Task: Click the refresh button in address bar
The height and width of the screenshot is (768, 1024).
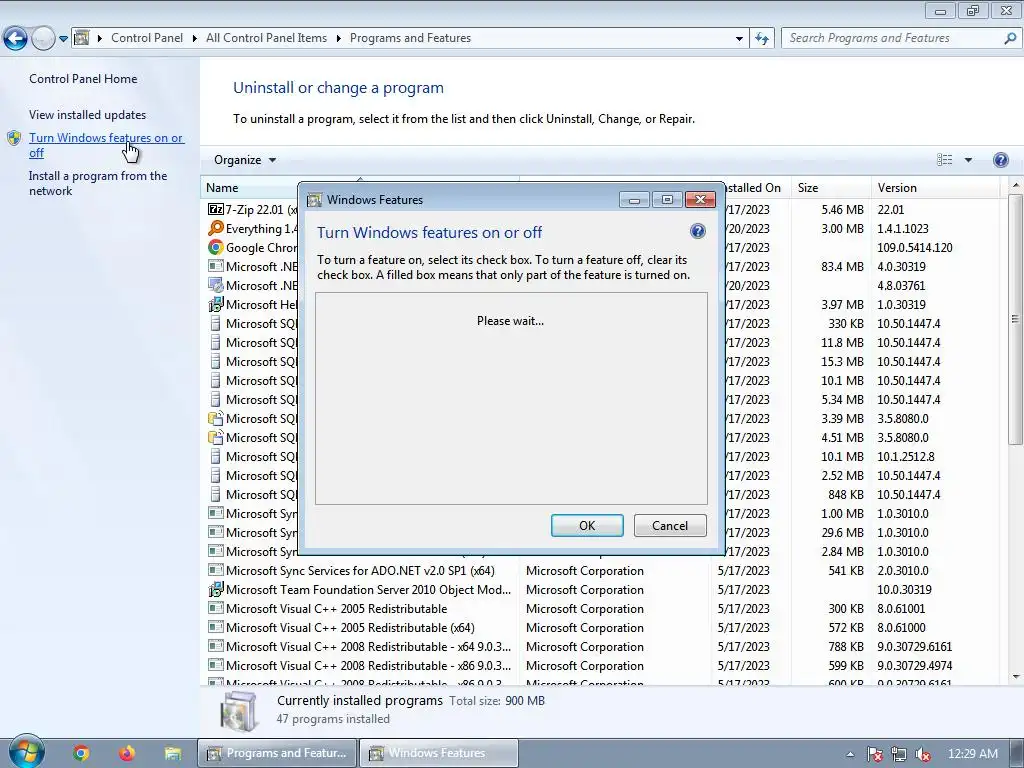Action: click(761, 39)
